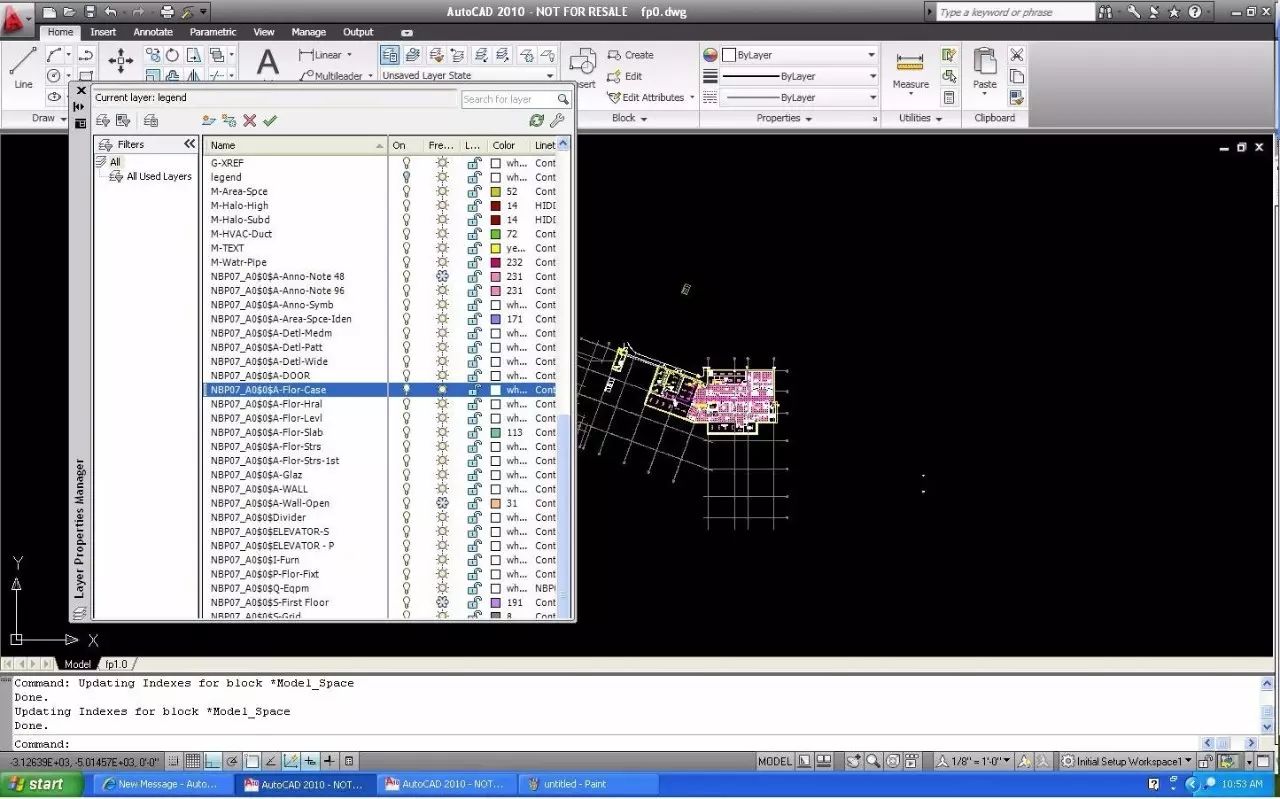This screenshot has height=799, width=1280.
Task: Click color swatch of M-HVAC-Duct layer
Action: click(x=495, y=234)
